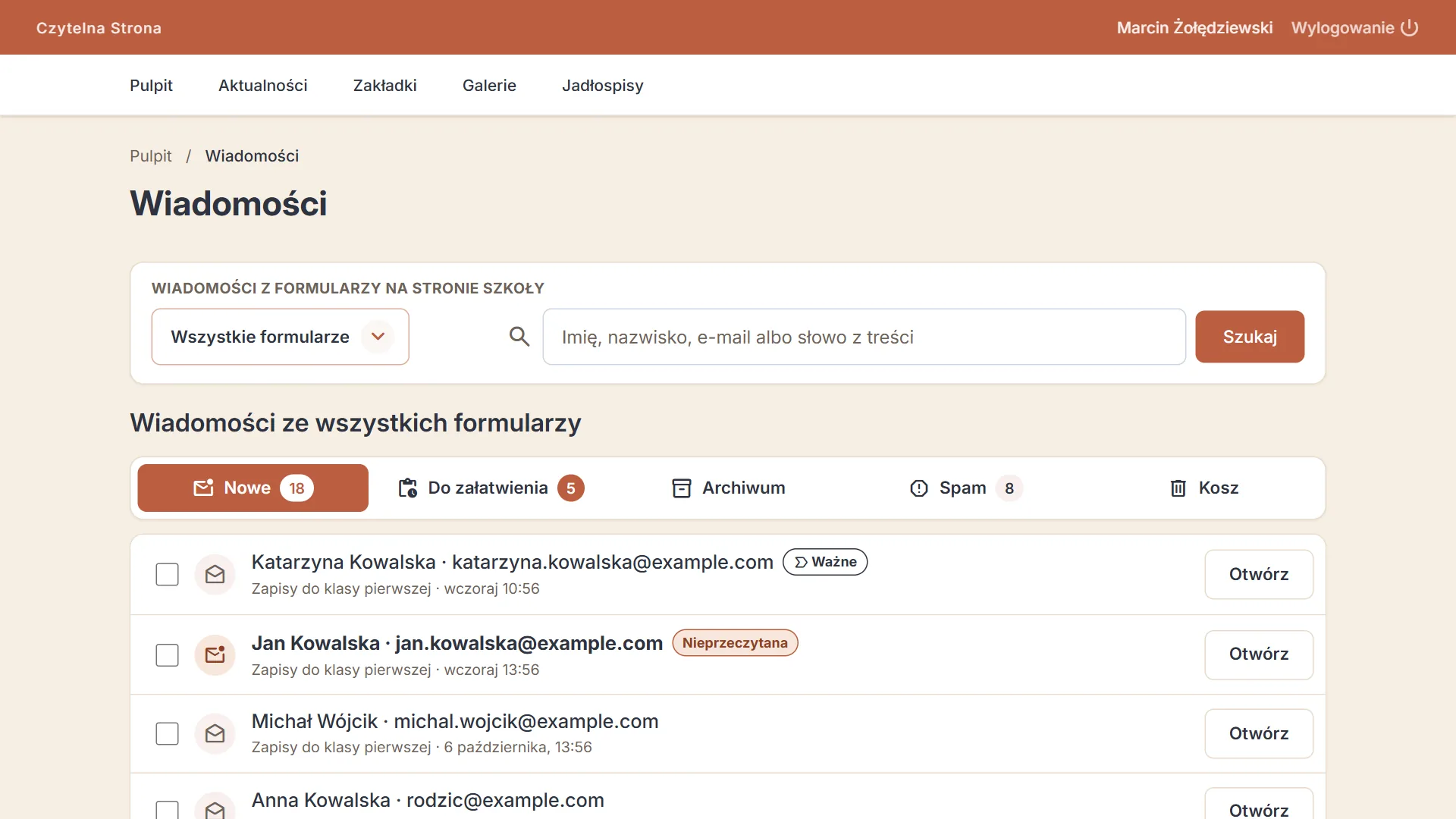
Task: Open the Jadłospisy section
Action: click(x=603, y=86)
